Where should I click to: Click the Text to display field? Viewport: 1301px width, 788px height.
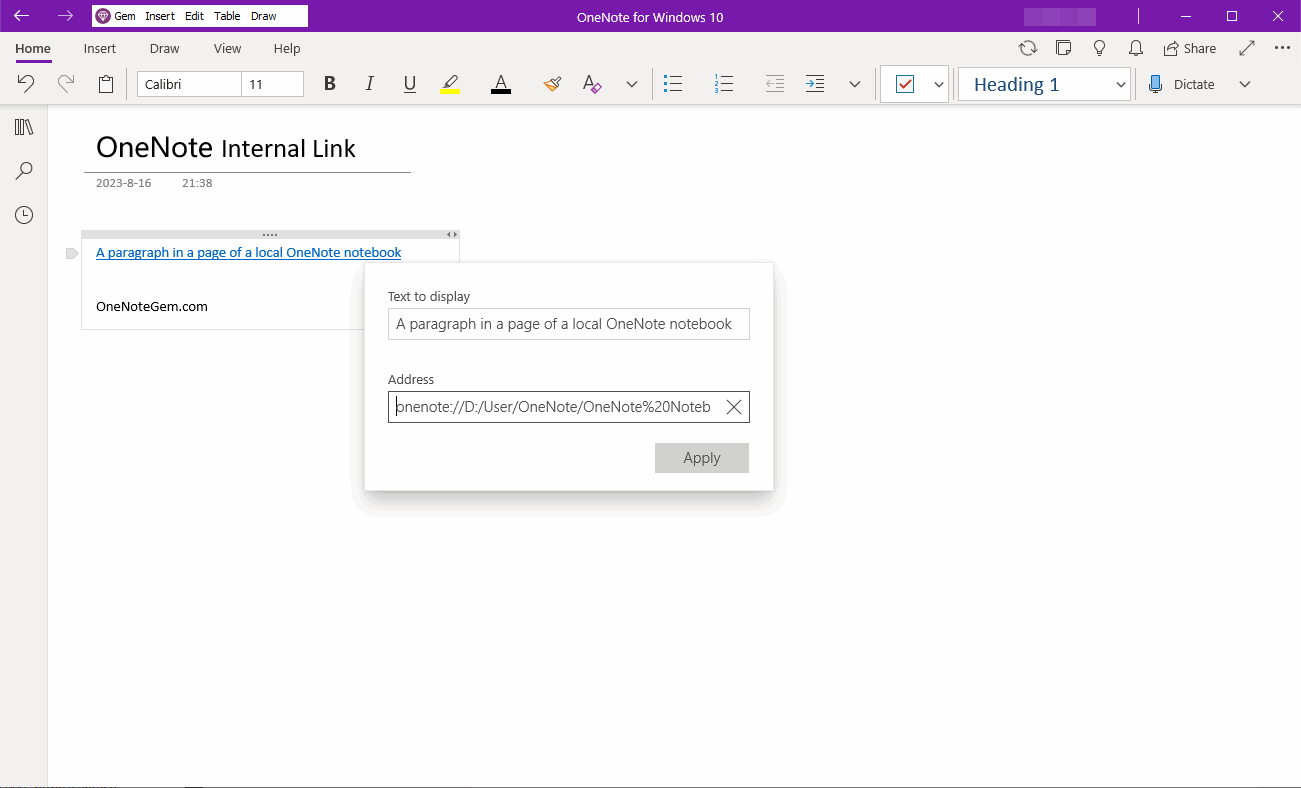click(569, 324)
